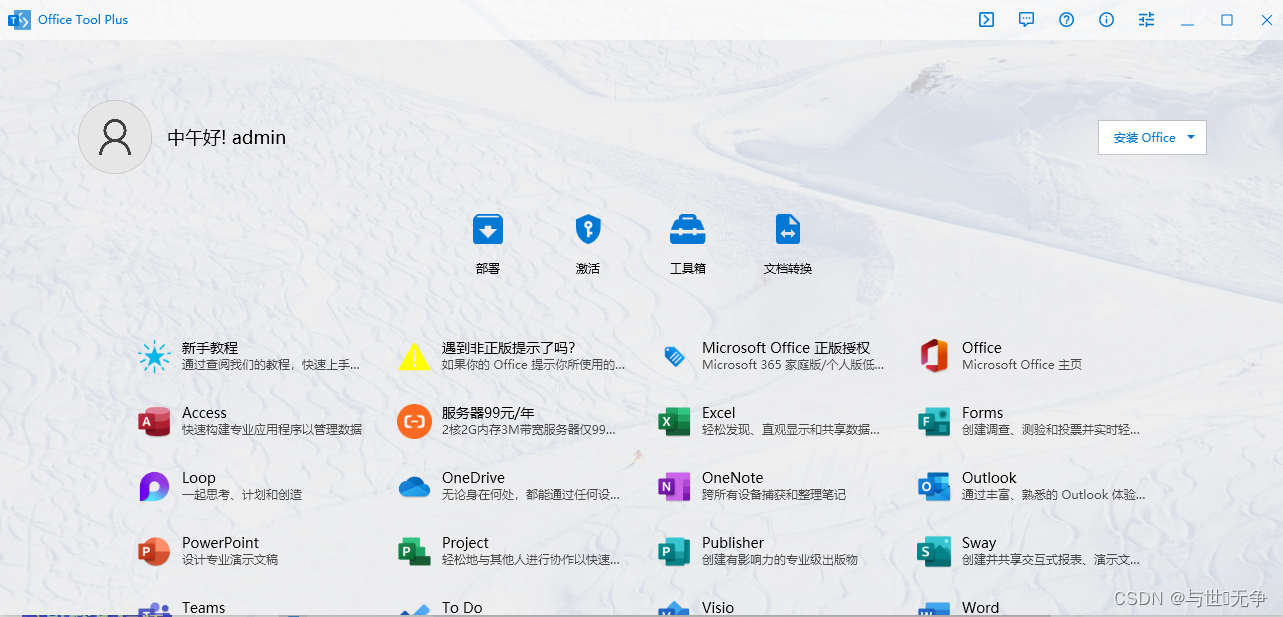Click the Office Tool Plus app logo
Viewport: 1283px width, 617px height.
[x=18, y=19]
